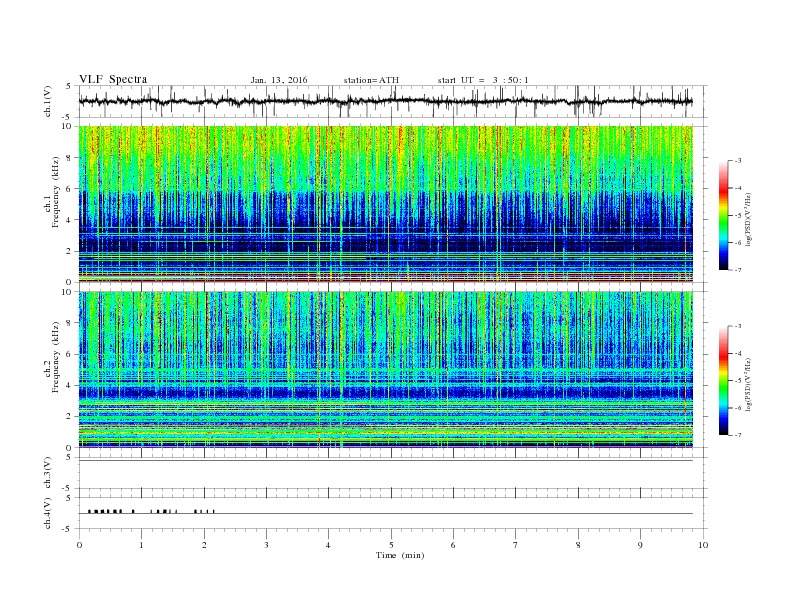This screenshot has width=792, height=612.
Task: Click the -7 tick on the ch.2 colorbar
Action: 738,435
